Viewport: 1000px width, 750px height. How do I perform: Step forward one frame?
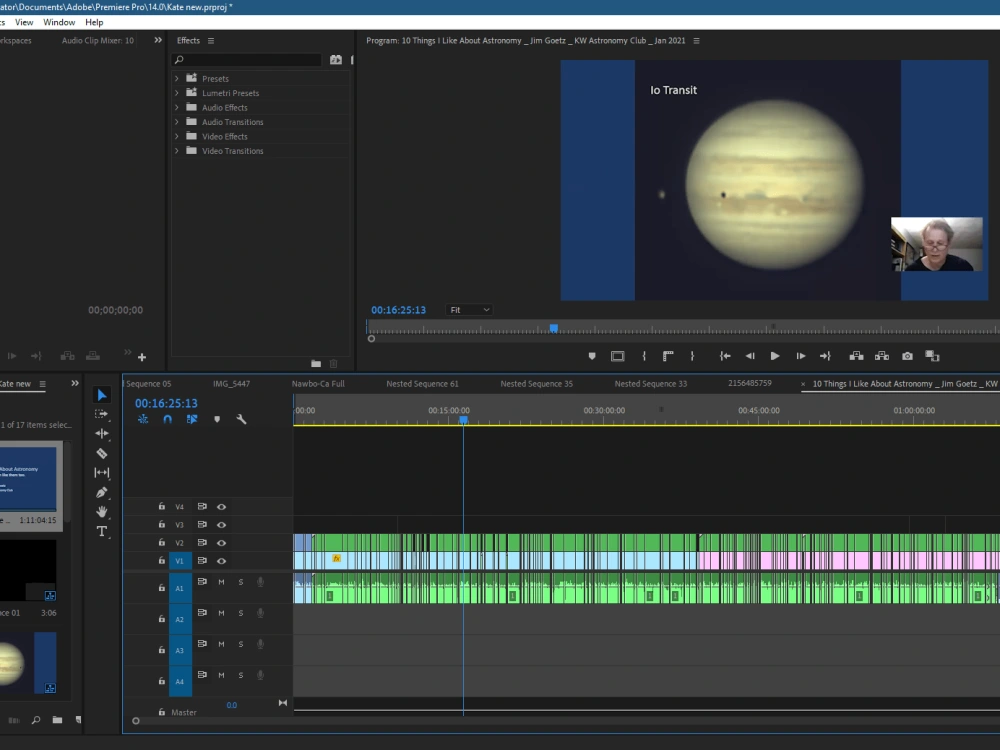[x=800, y=356]
